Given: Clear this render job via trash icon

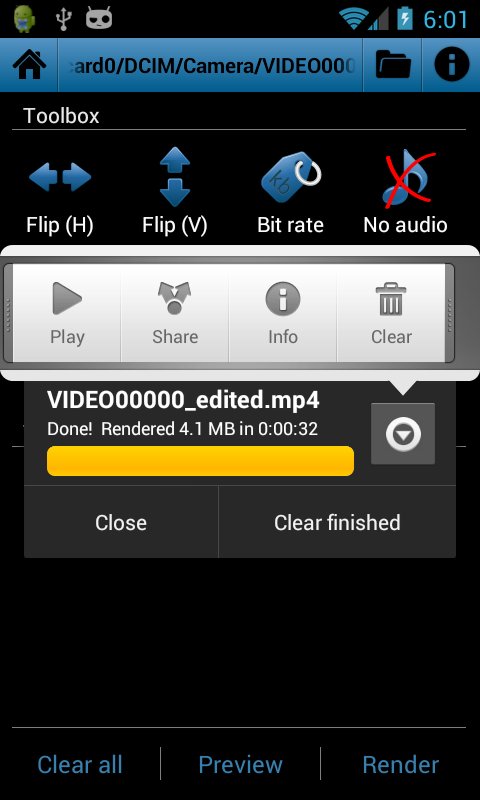Looking at the screenshot, I should click(x=391, y=313).
